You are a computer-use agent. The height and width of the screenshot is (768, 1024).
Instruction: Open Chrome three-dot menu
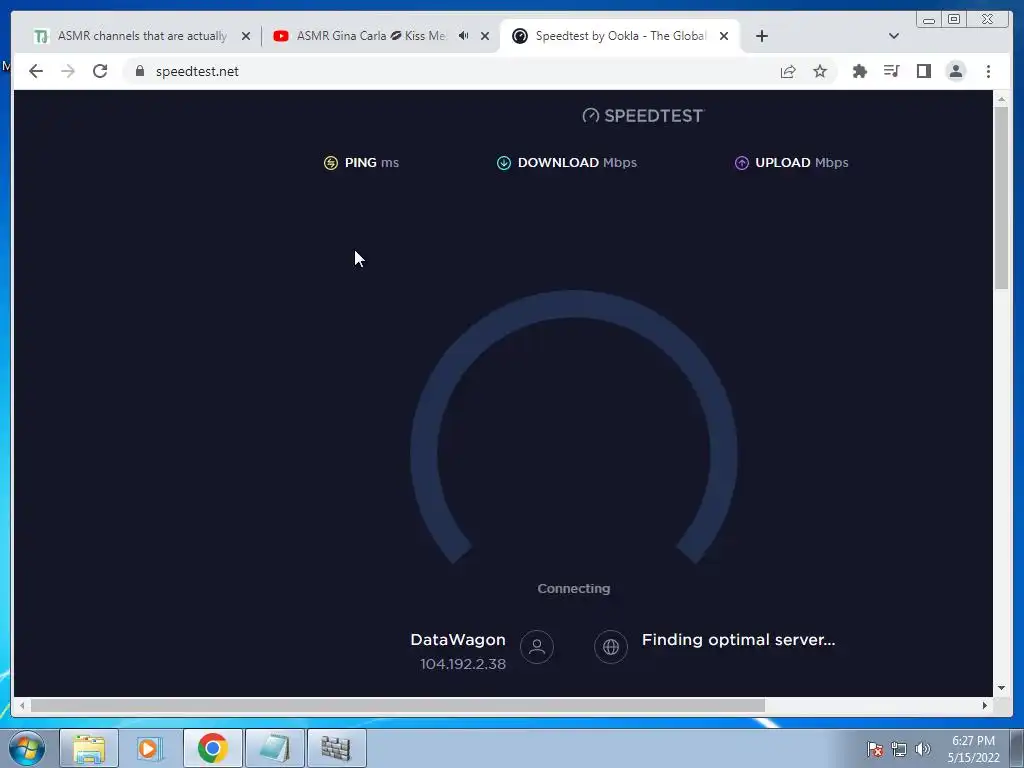coord(988,71)
